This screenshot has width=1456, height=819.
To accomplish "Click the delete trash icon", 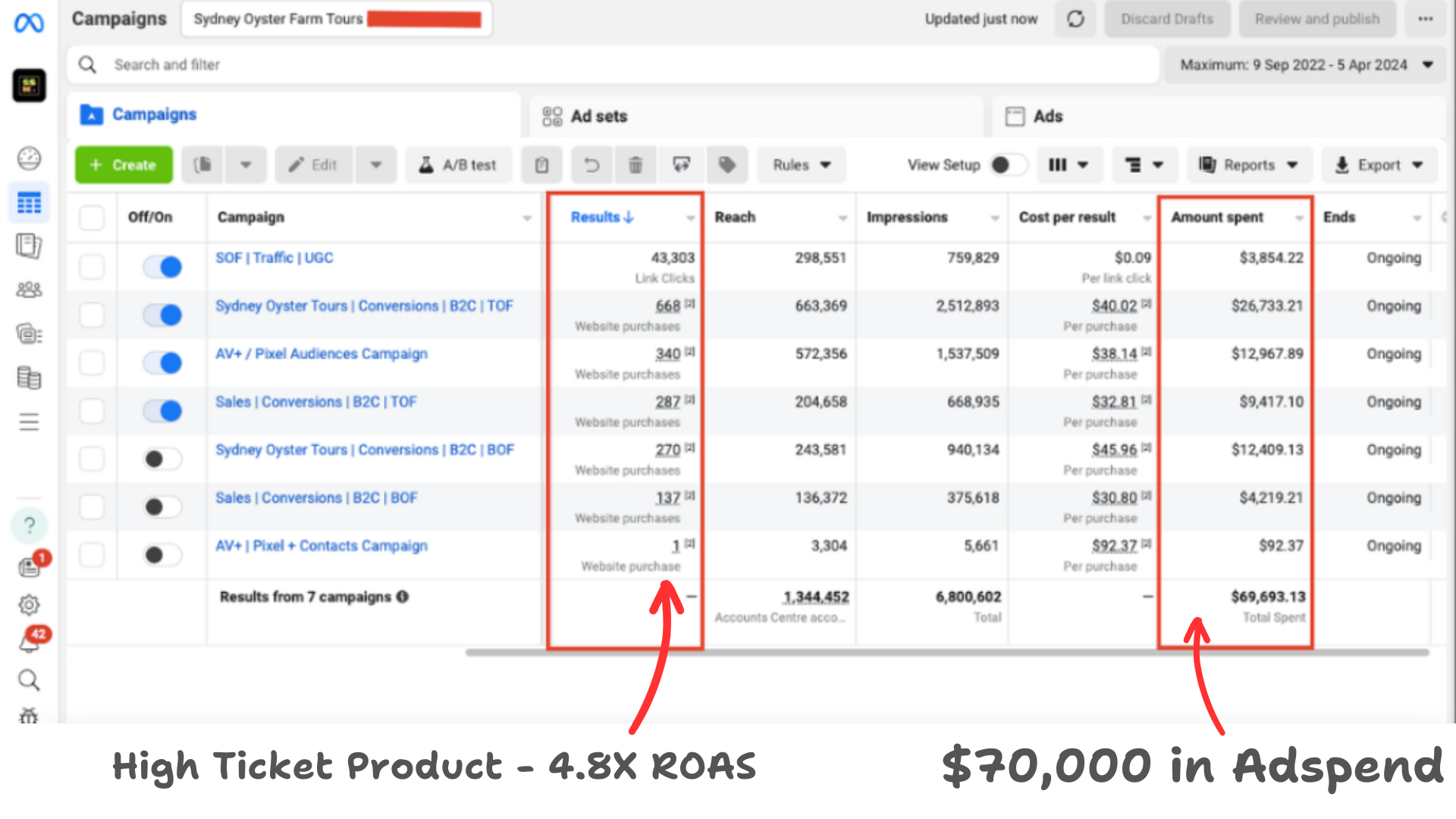I will 635,165.
